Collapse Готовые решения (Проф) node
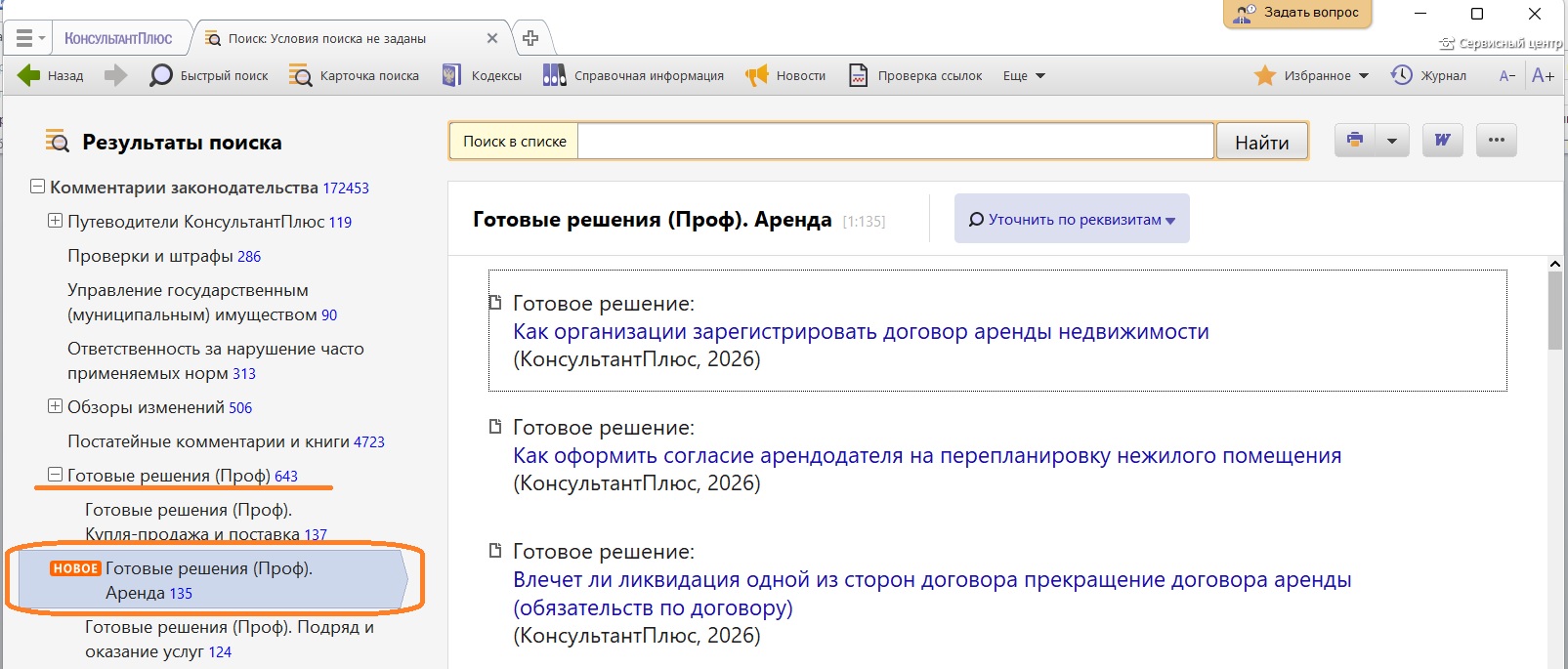1568x669 pixels. tap(55, 475)
